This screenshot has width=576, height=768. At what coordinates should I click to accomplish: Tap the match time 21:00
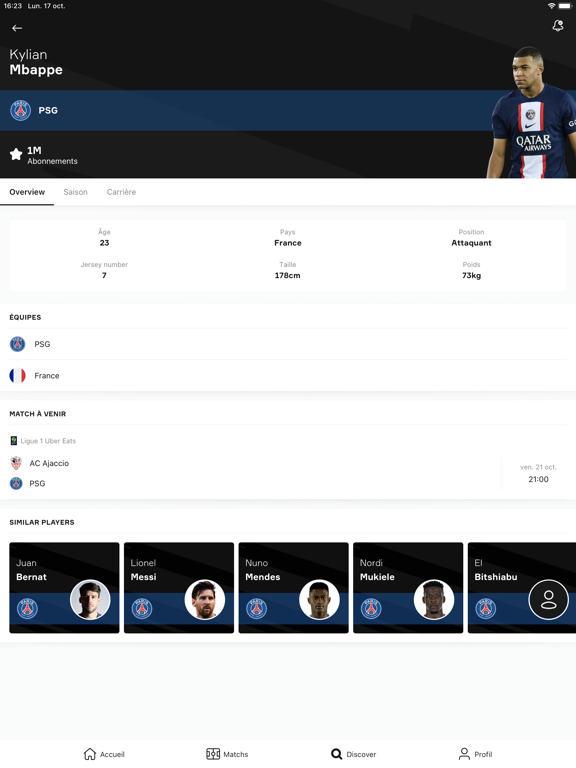(538, 480)
